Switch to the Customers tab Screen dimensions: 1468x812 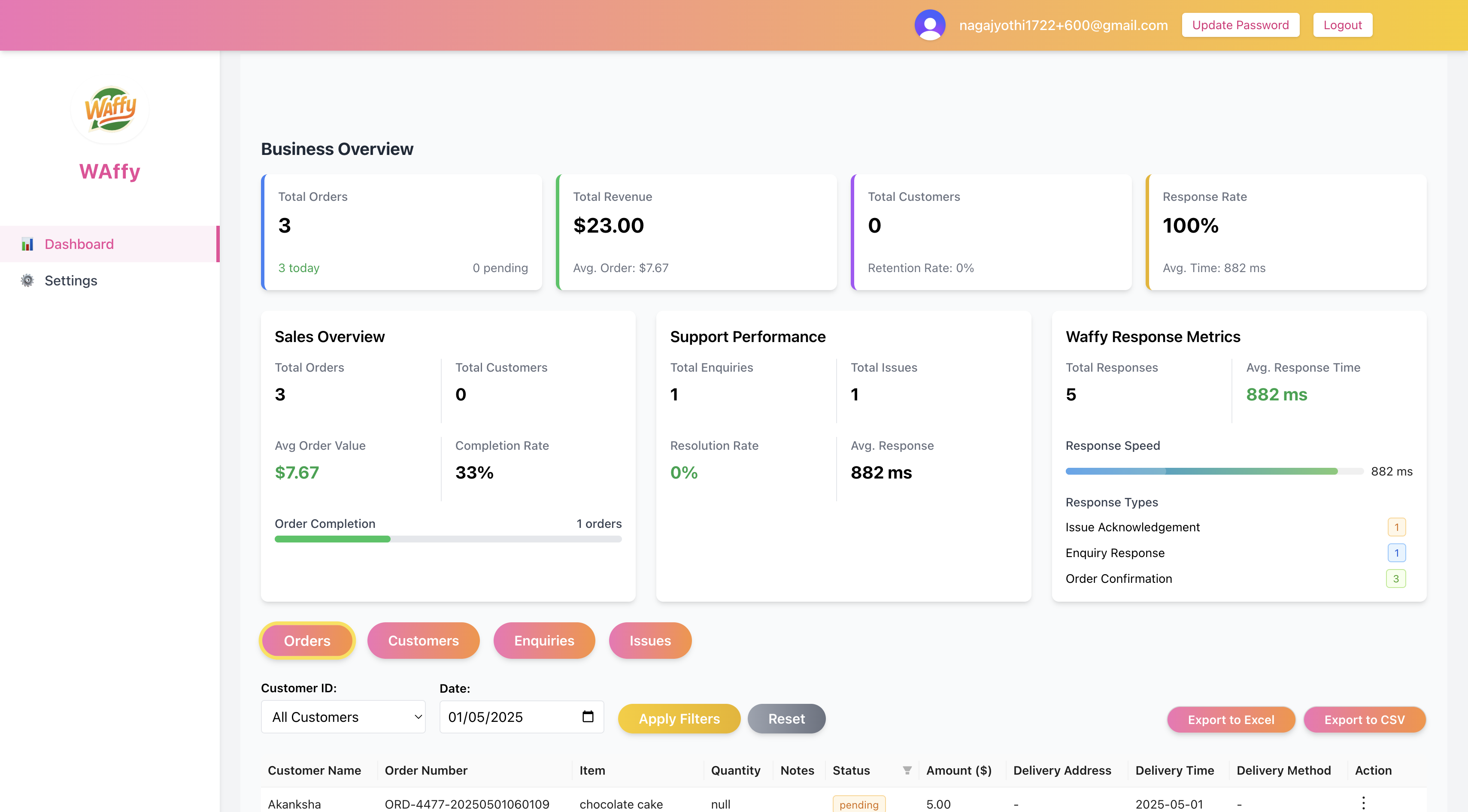423,640
